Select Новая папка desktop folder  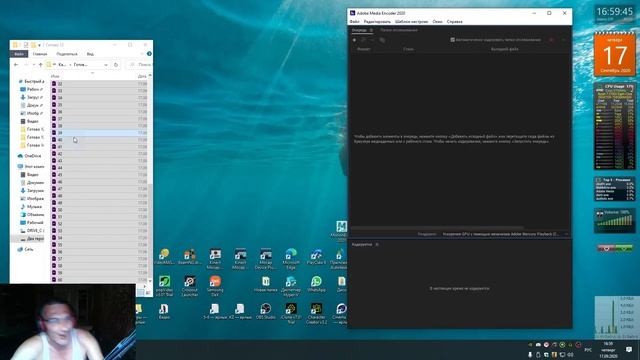tap(266, 284)
